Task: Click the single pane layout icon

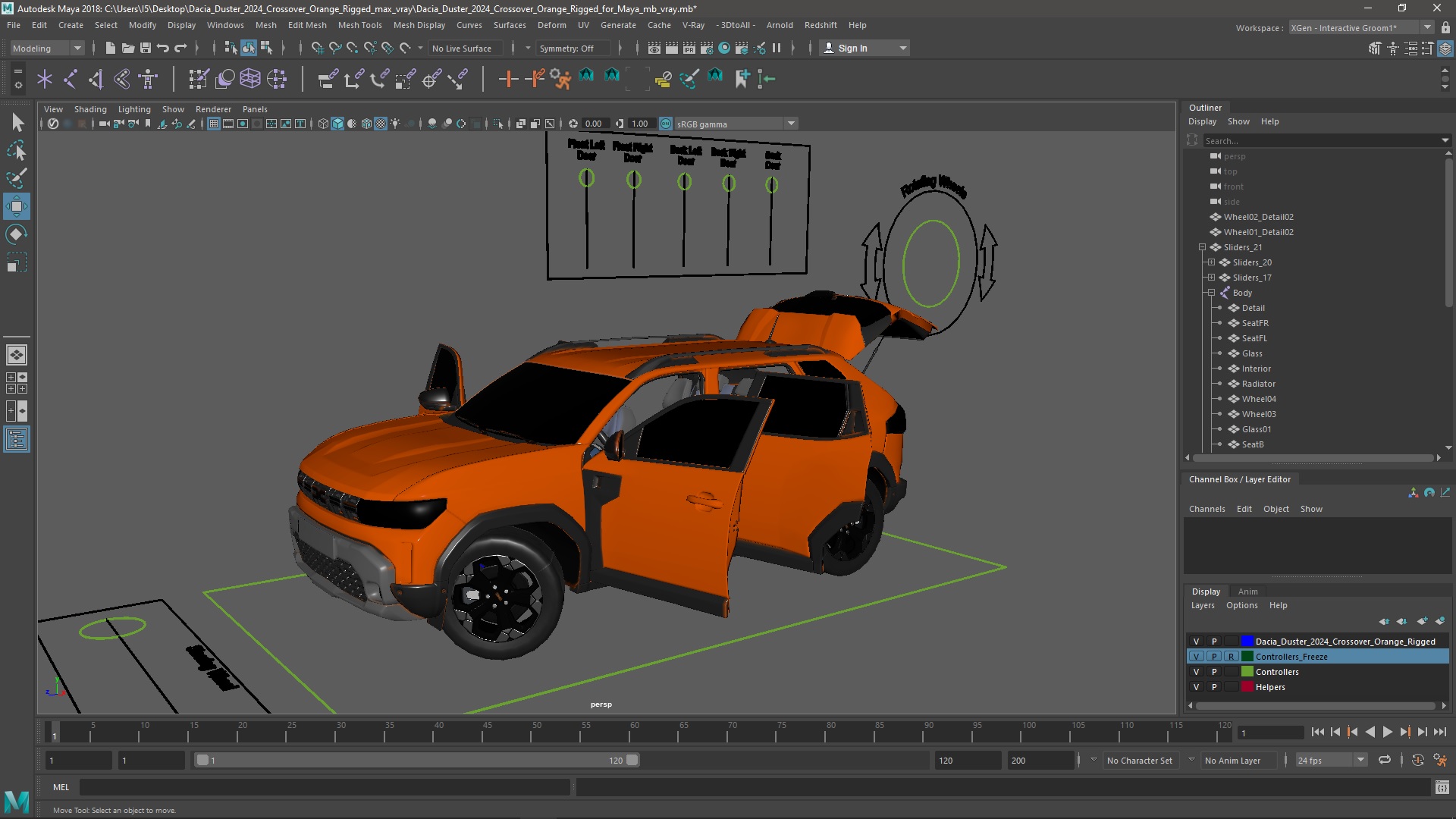Action: tap(17, 355)
